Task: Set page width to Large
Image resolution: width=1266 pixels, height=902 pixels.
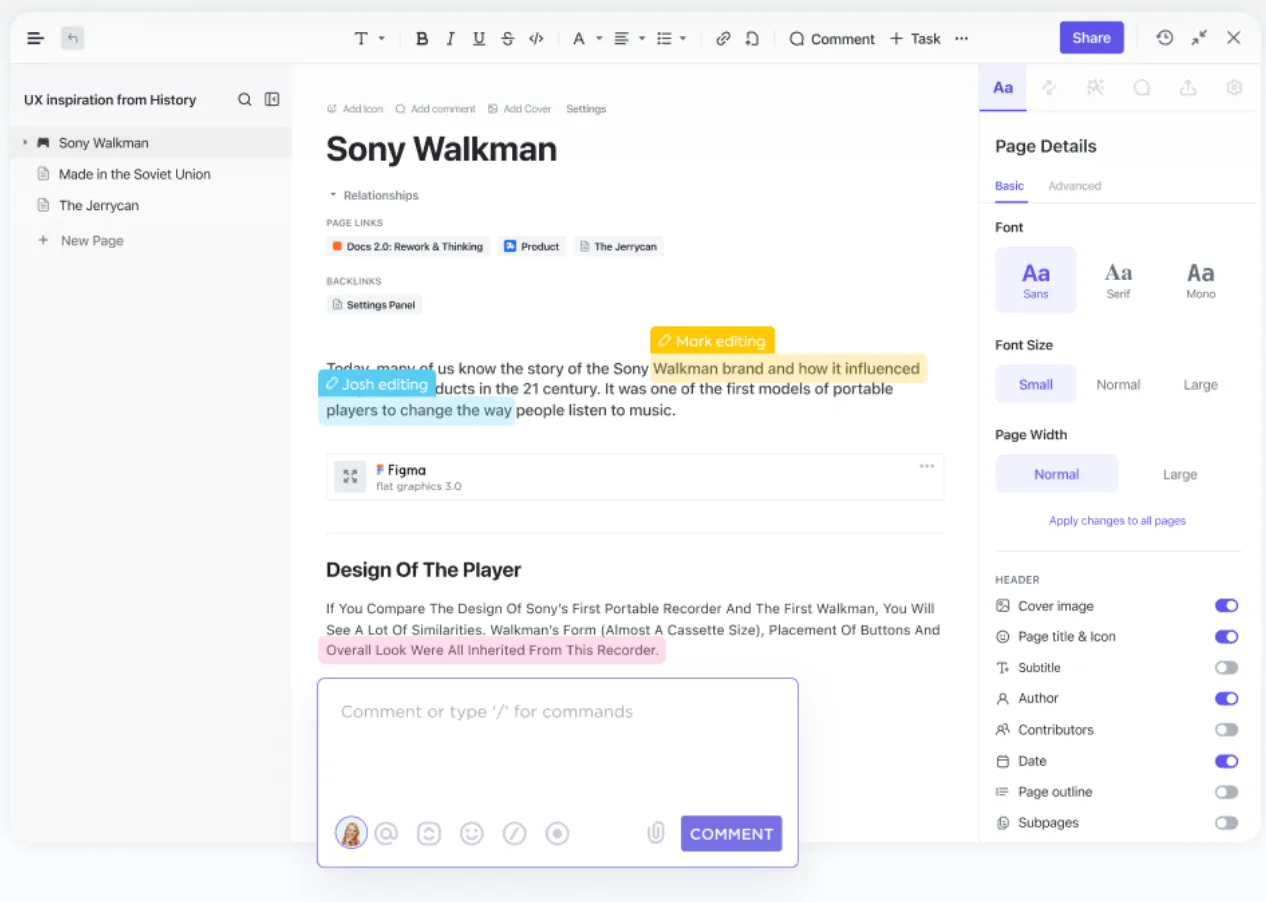Action: coord(1180,474)
